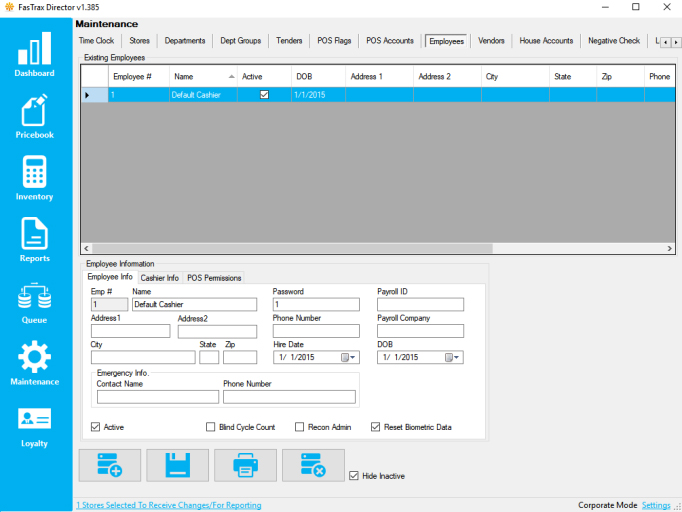
Task: Open the Queue section
Action: pyautogui.click(x=34, y=303)
